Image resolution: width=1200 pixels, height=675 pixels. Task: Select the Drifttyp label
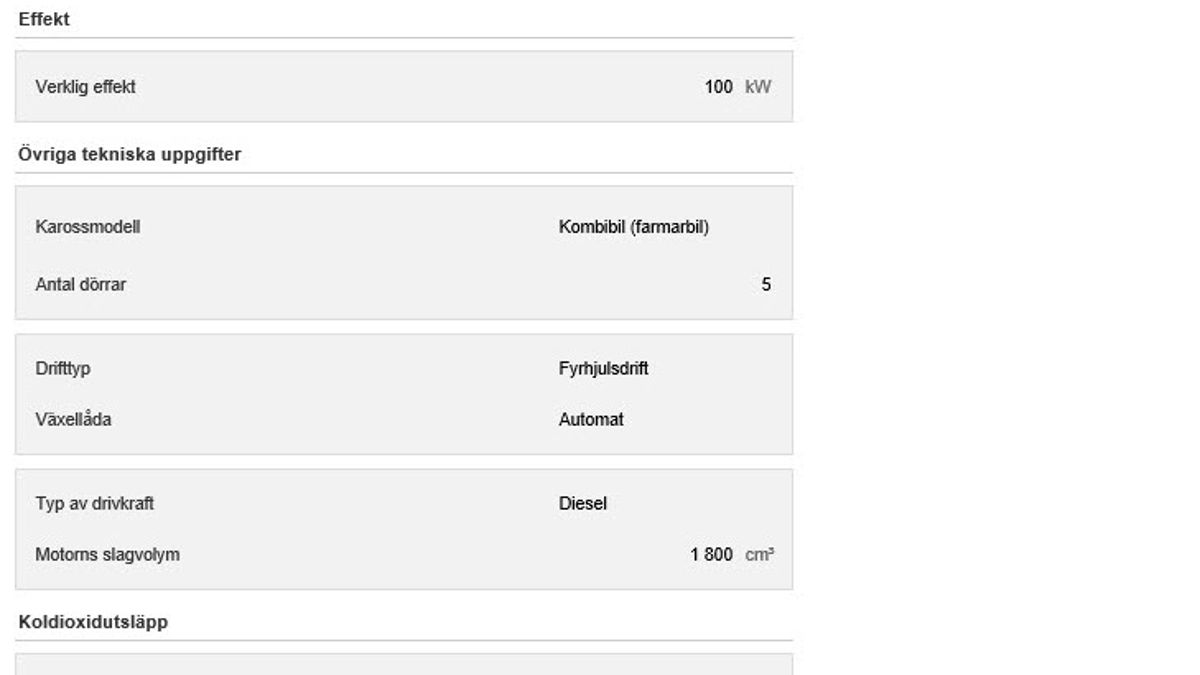pyautogui.click(x=63, y=369)
